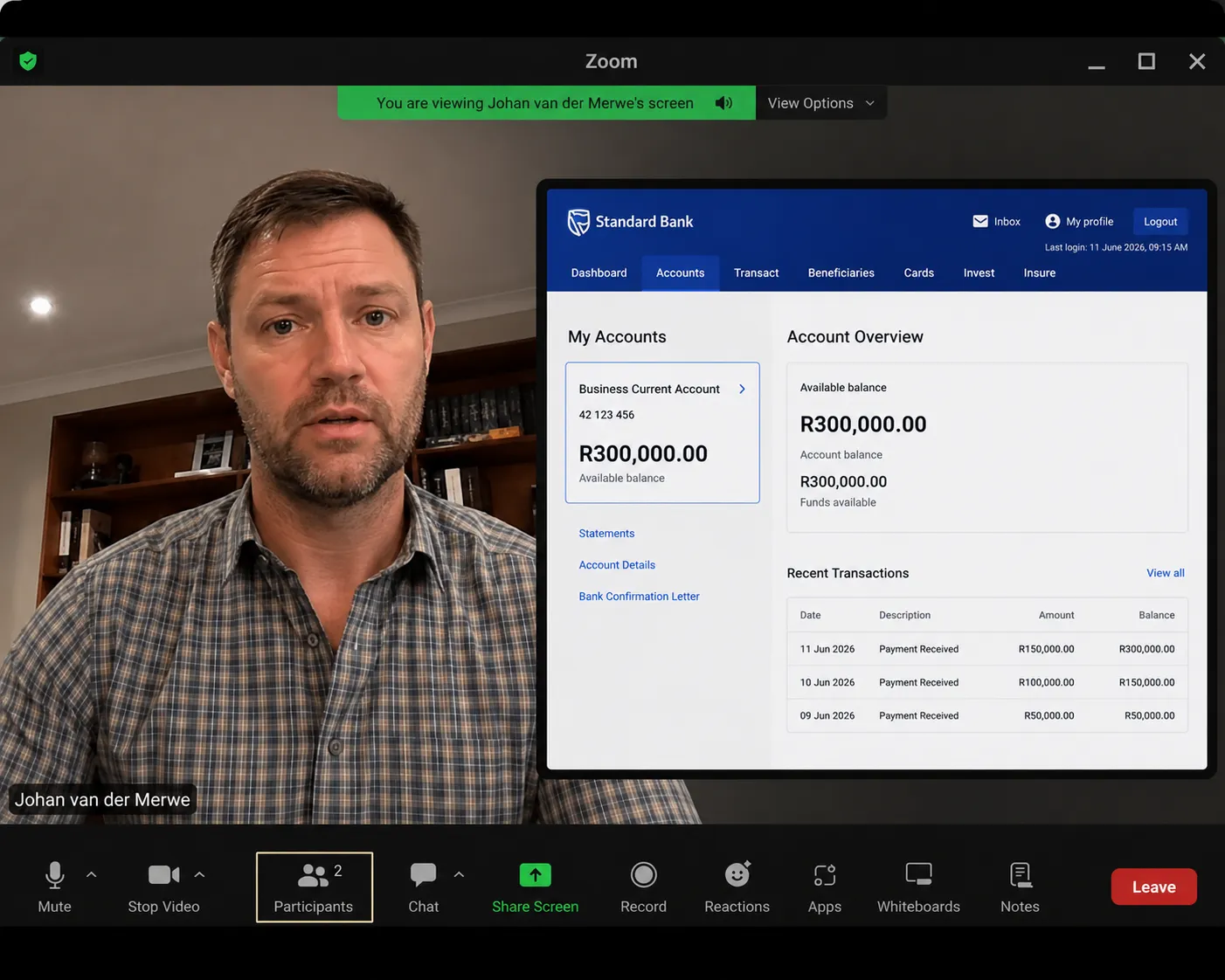
Task: Click the R50,000.00 amount on 09 Jun
Action: click(1049, 715)
